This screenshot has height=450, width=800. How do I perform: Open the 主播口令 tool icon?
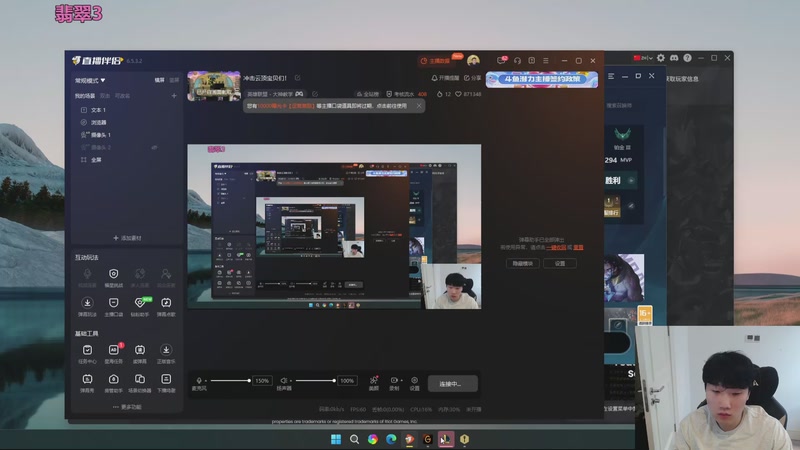tap(114, 303)
